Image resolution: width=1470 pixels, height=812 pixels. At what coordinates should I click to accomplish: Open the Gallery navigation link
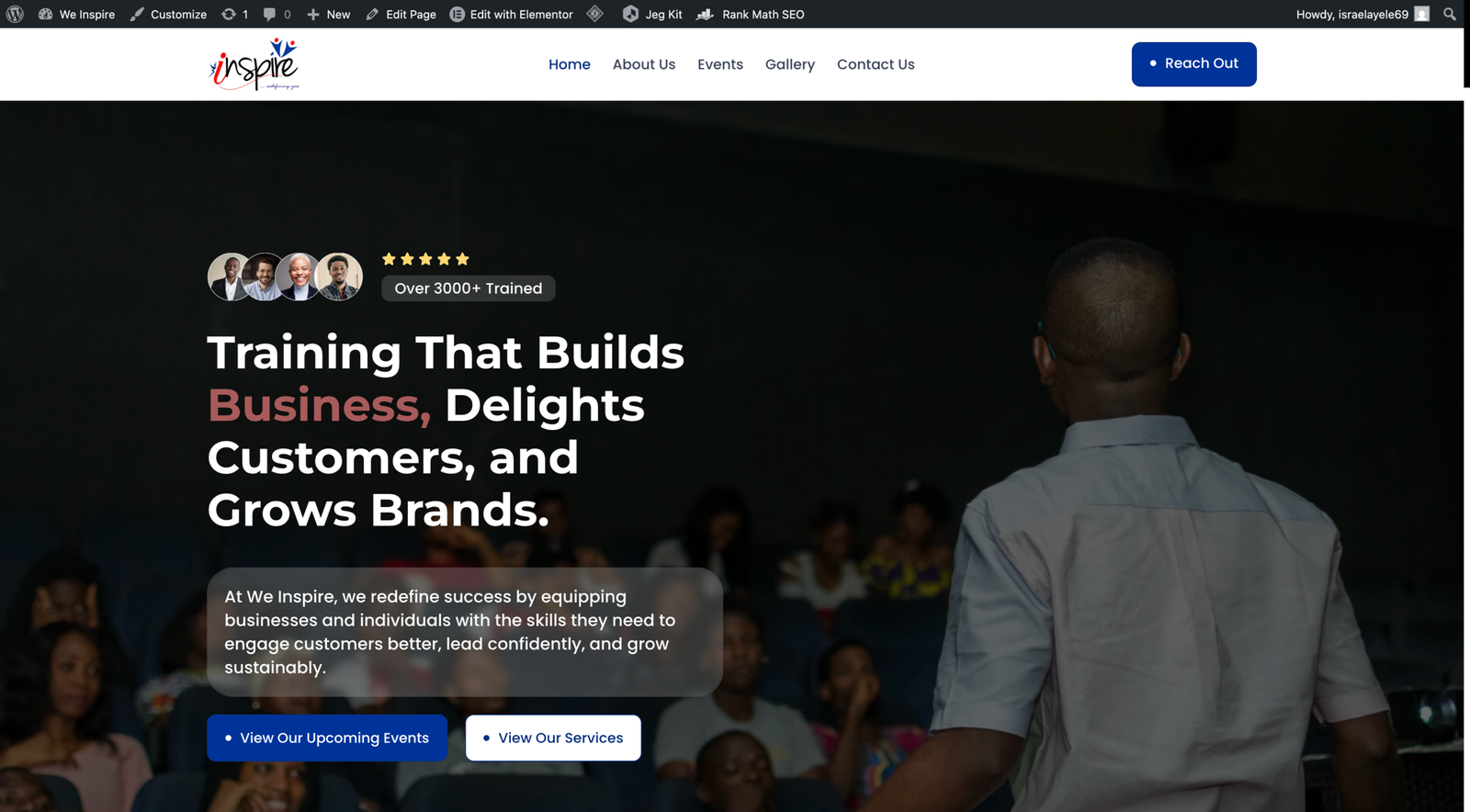[x=790, y=64]
